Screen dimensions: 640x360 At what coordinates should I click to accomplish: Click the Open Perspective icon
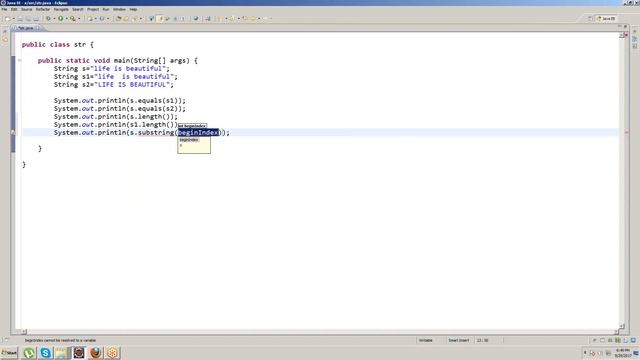590,18
